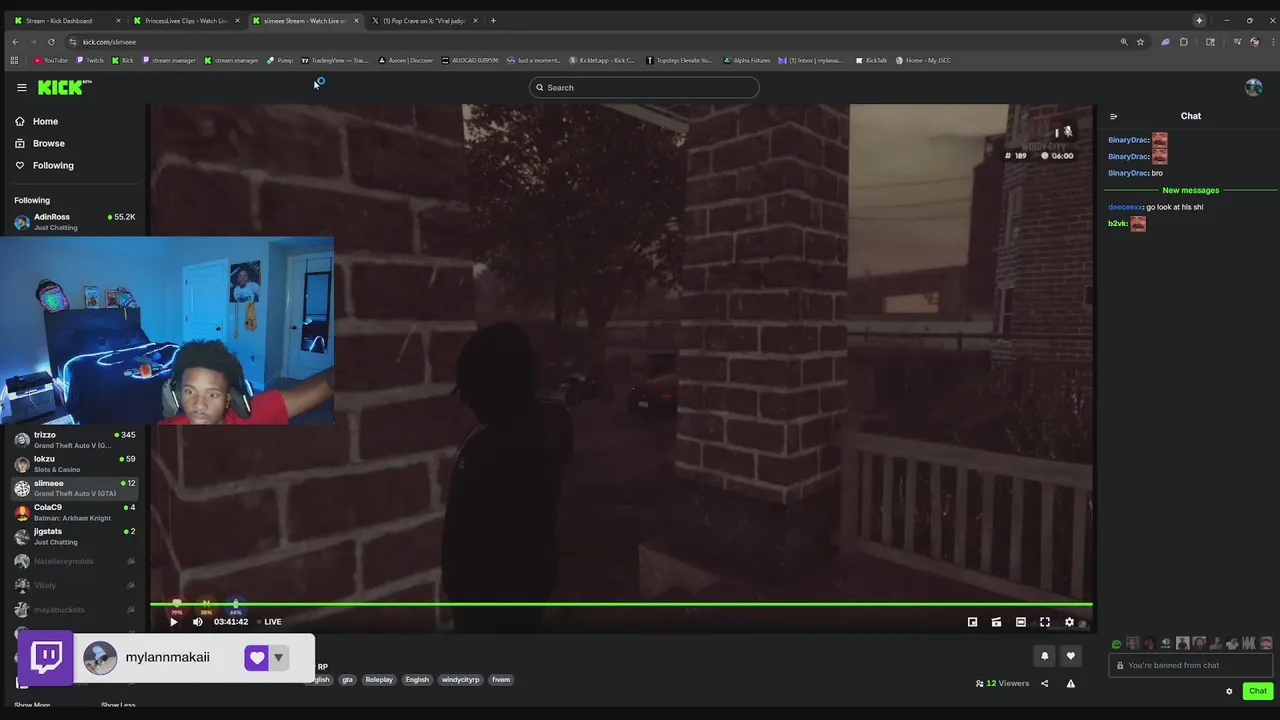
Task: Open ColaC9 Batman Arkham Knight channel
Action: pos(74,512)
